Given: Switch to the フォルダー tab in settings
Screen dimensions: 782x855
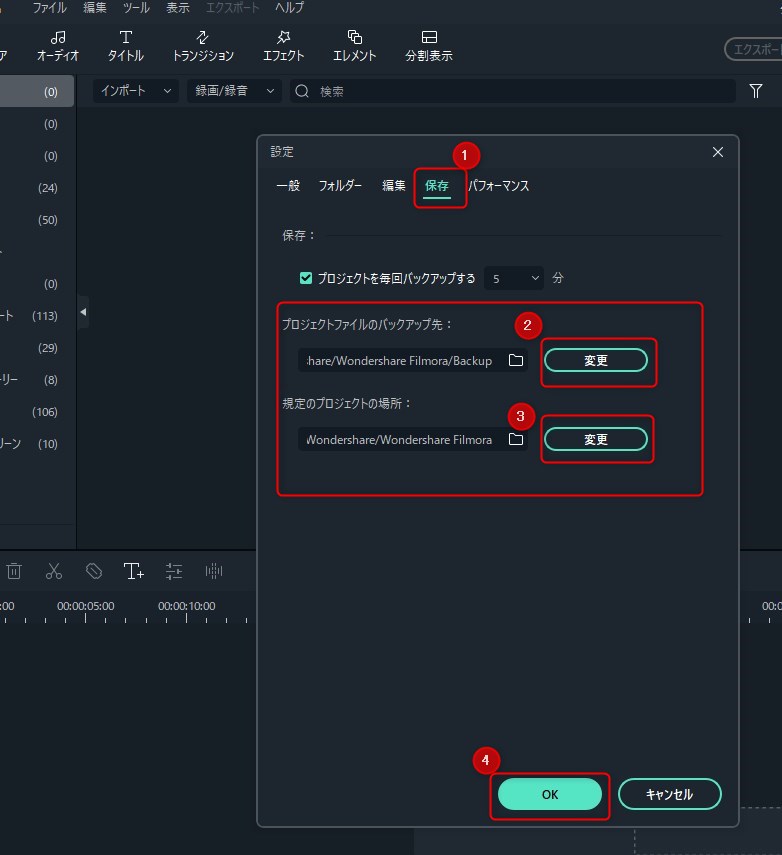Looking at the screenshot, I should [340, 186].
